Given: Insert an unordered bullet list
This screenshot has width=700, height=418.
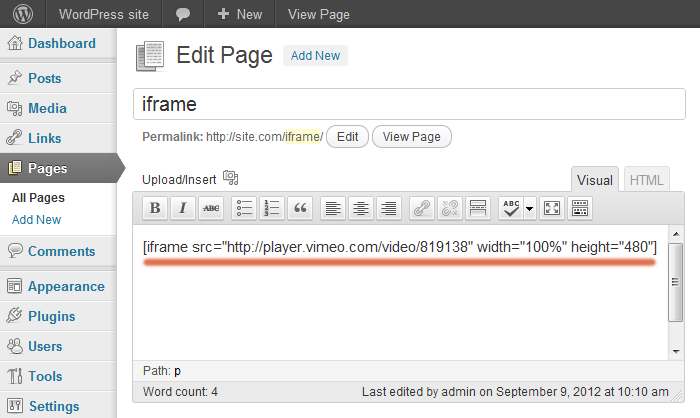Looking at the screenshot, I should pyautogui.click(x=244, y=208).
